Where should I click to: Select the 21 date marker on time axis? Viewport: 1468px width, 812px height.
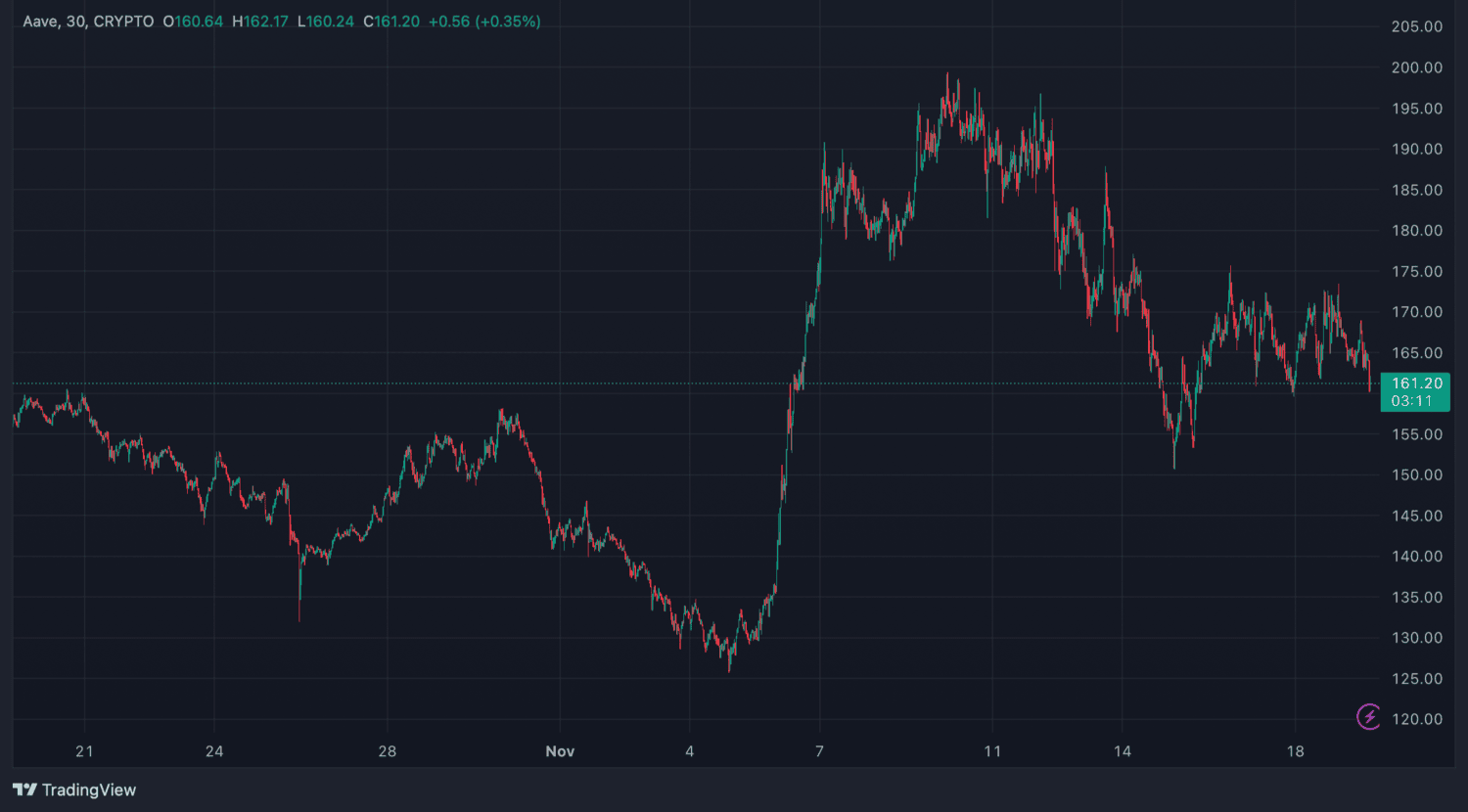point(84,751)
